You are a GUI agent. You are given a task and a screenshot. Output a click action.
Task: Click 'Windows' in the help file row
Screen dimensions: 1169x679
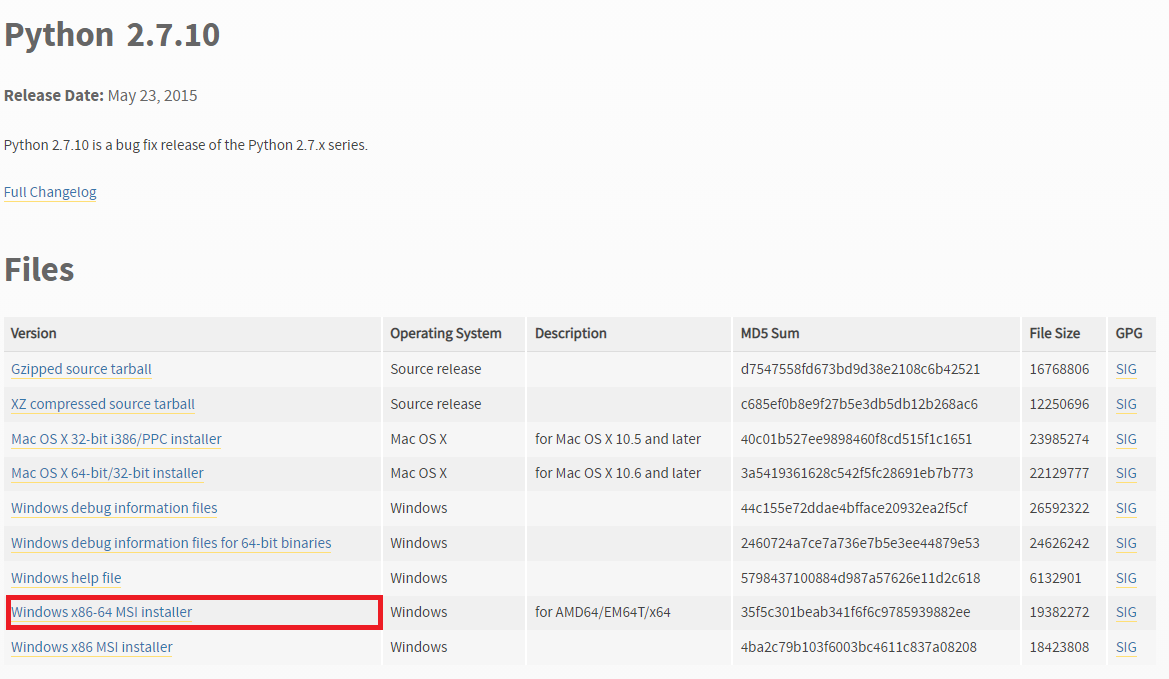[x=418, y=578]
